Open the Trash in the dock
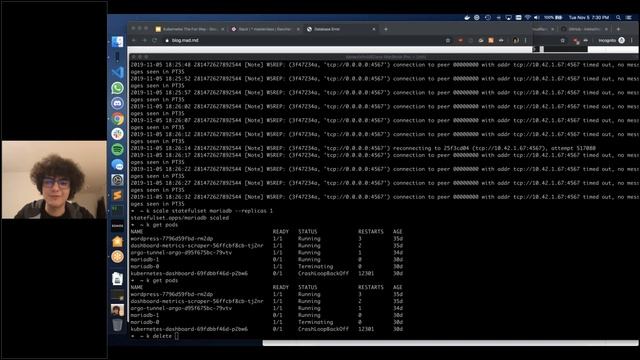Viewport: 640px width, 360px height. pyautogui.click(x=118, y=325)
